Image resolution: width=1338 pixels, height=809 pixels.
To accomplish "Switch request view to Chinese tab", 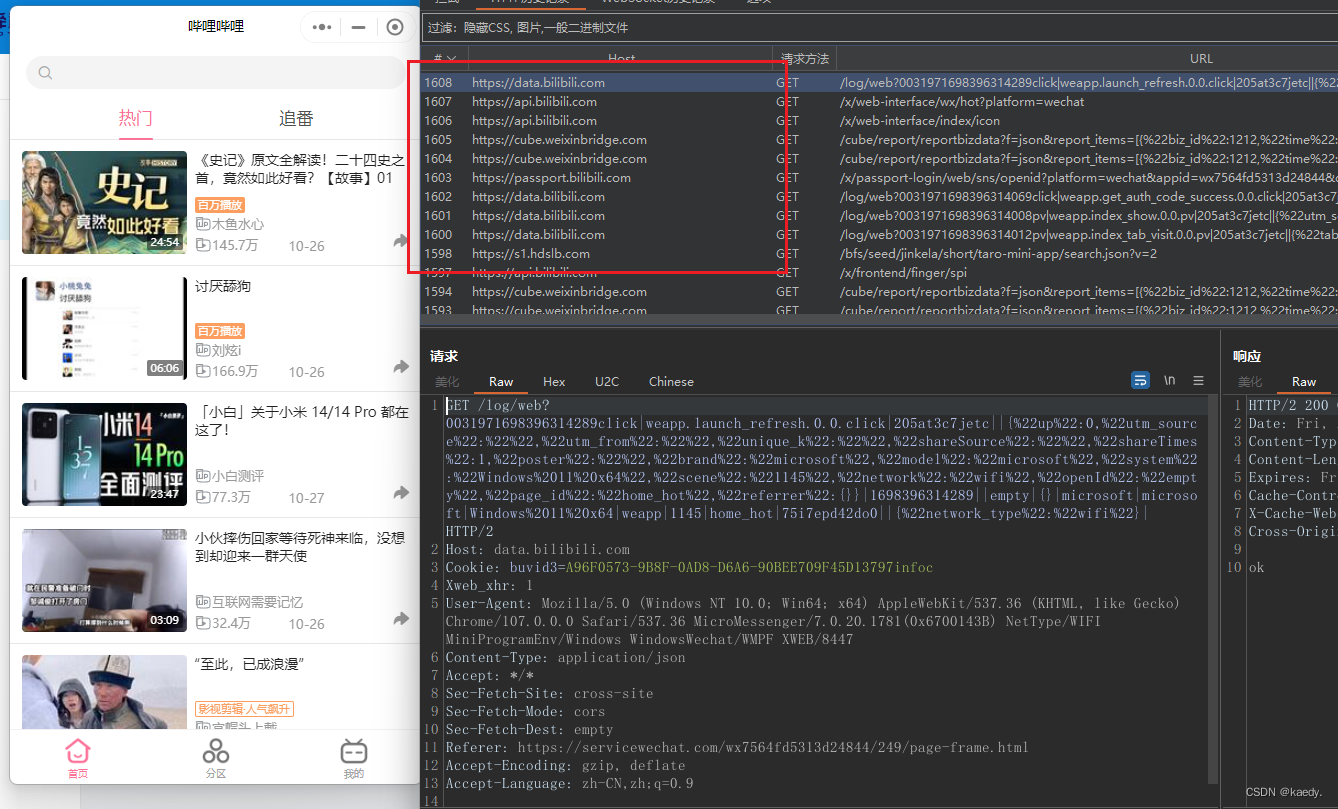I will coord(671,382).
